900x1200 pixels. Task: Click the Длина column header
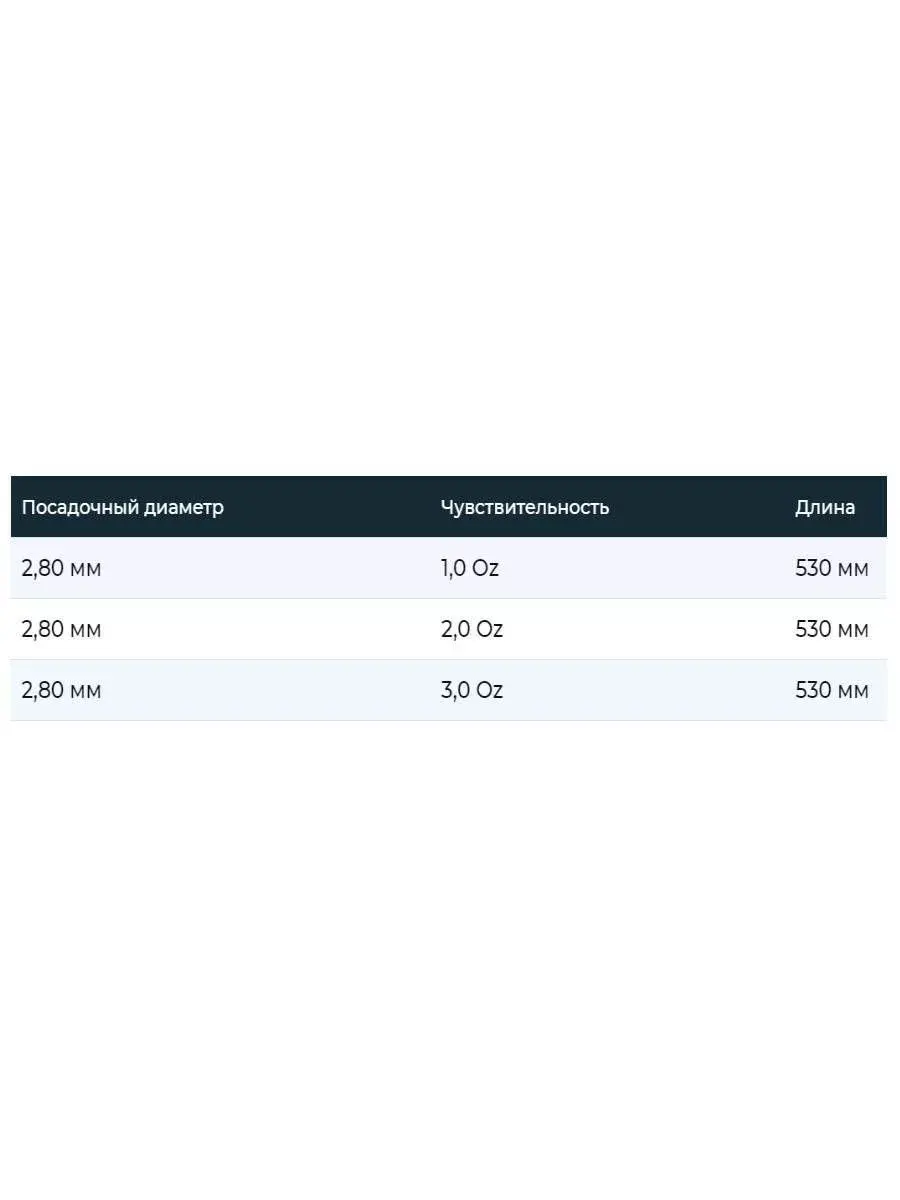tap(825, 507)
